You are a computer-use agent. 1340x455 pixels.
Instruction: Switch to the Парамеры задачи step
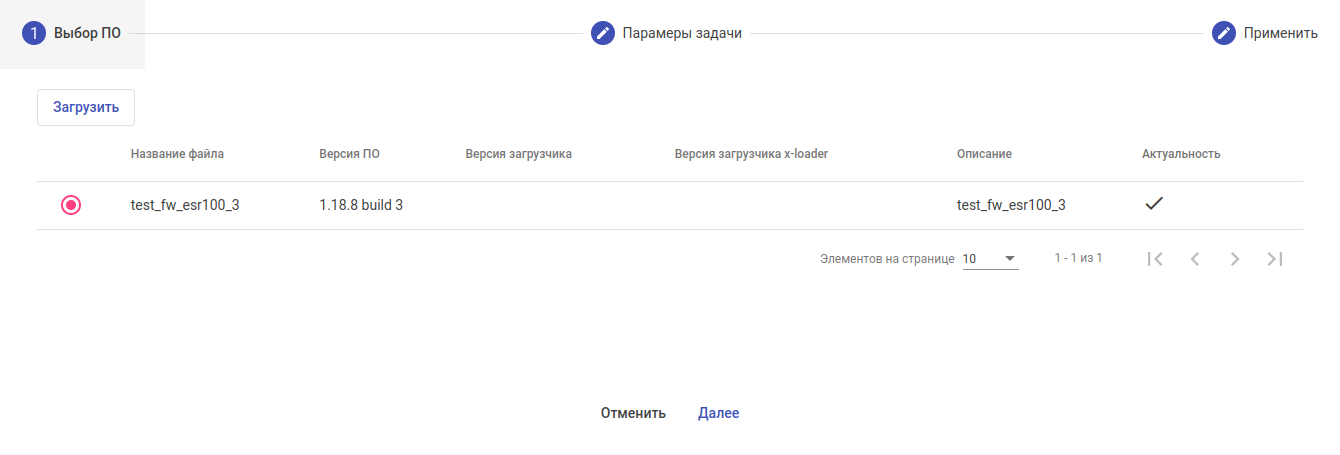[682, 33]
